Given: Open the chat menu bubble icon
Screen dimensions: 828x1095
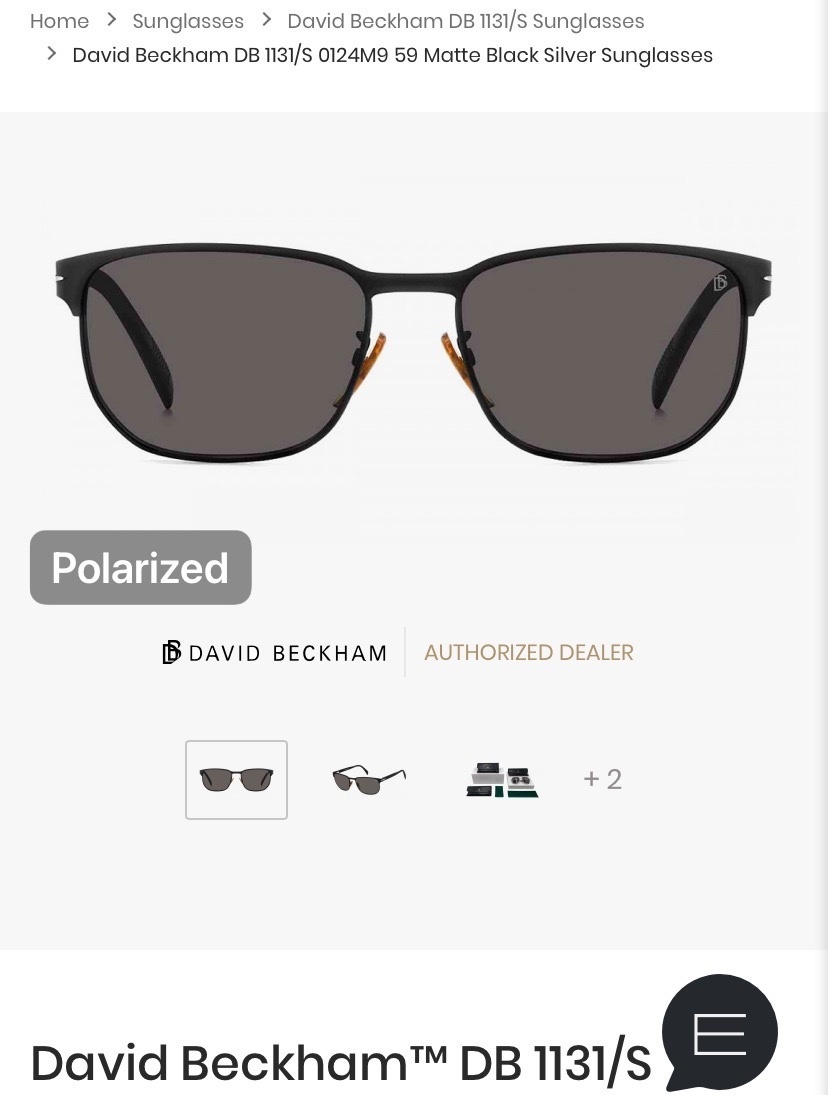Looking at the screenshot, I should [x=720, y=1032].
